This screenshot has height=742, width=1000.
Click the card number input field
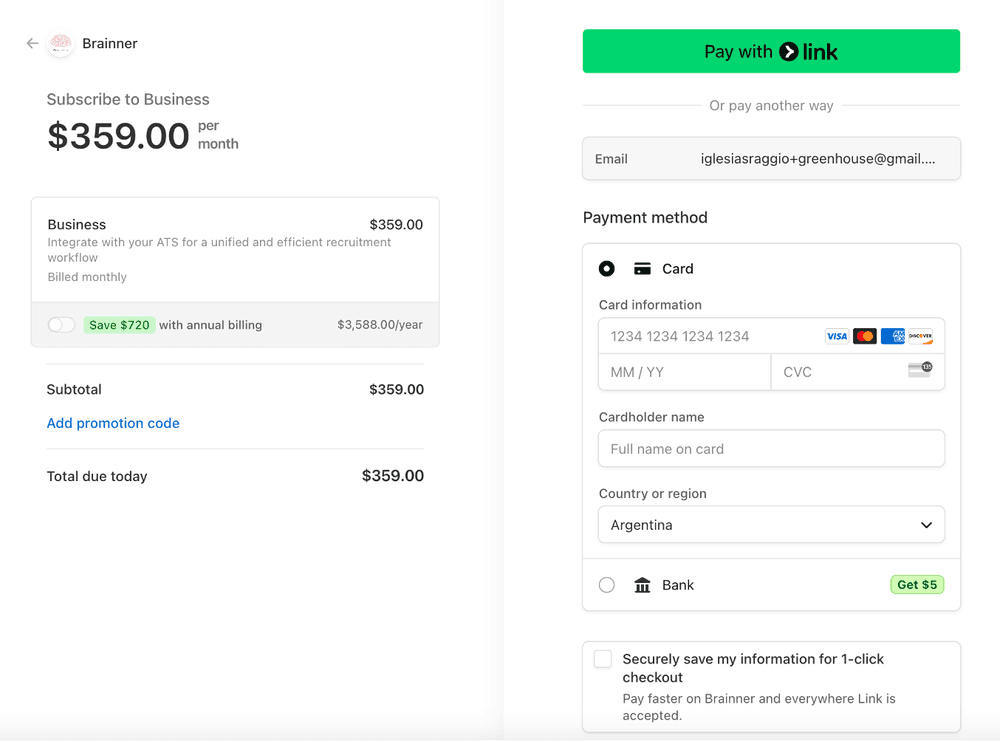(710, 336)
